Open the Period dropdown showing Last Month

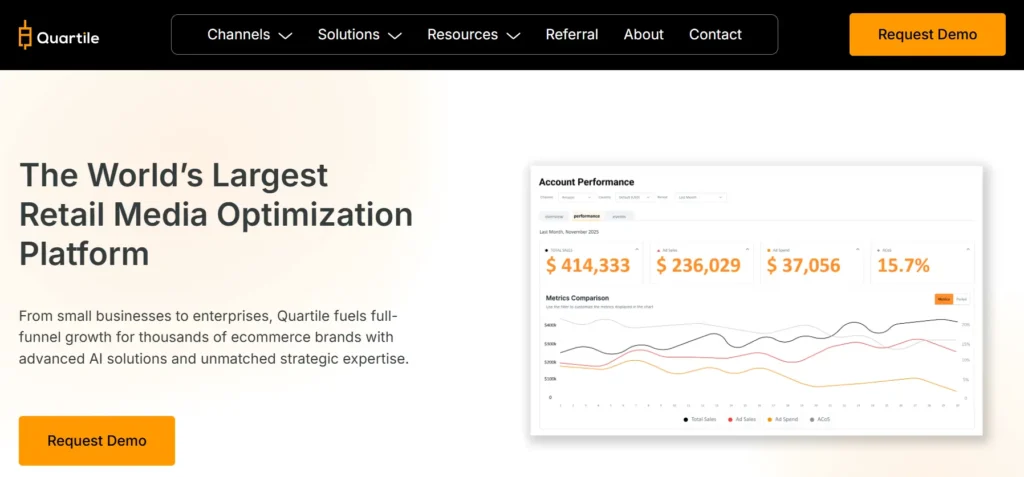pyautogui.click(x=700, y=197)
